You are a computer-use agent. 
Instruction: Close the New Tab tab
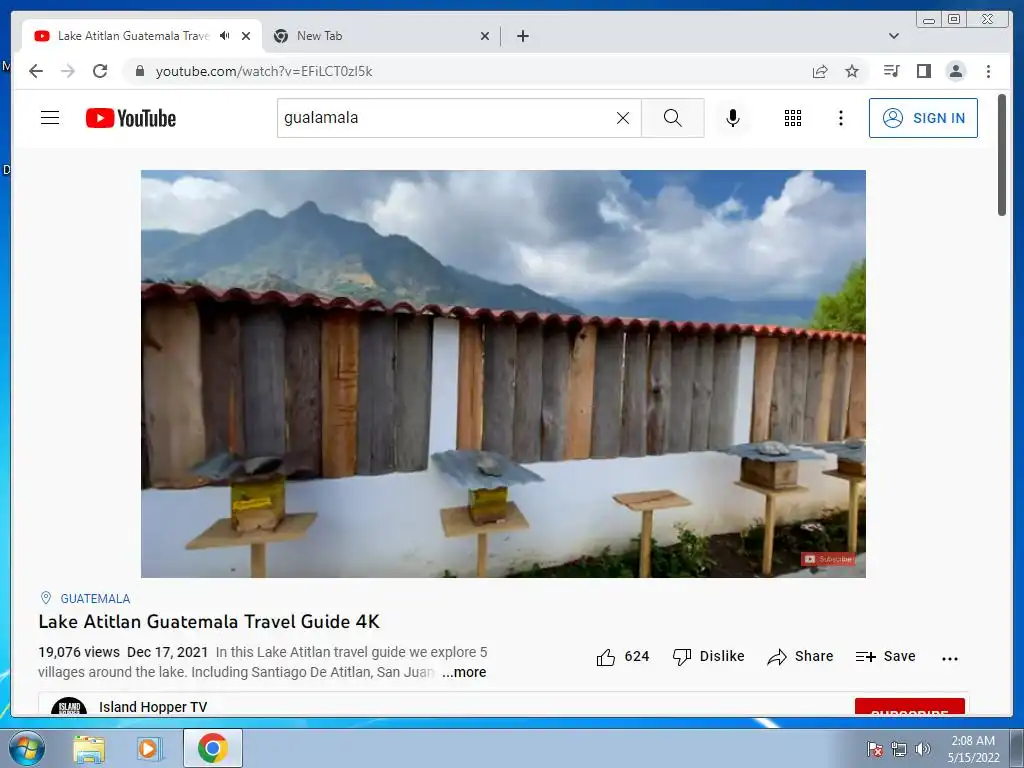point(485,36)
